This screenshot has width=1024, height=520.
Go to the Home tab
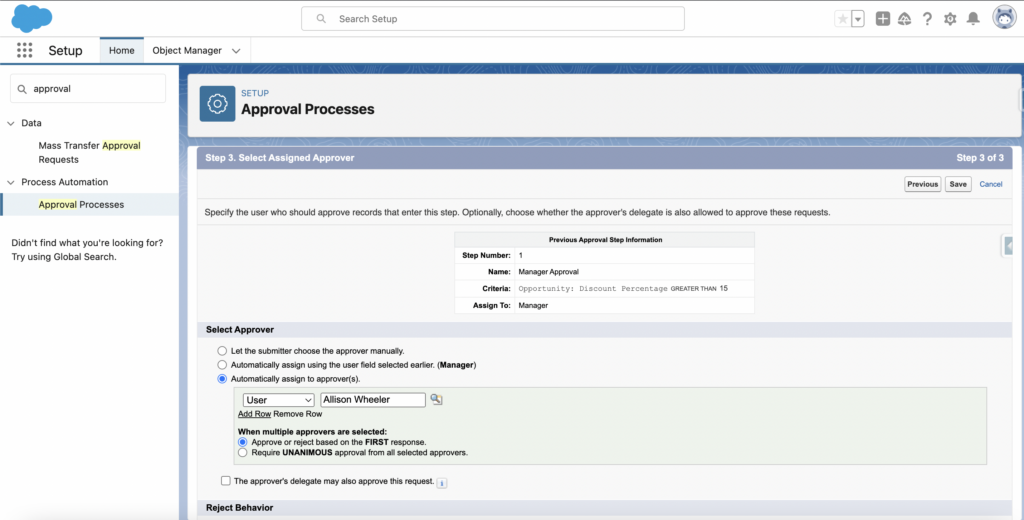click(x=121, y=50)
